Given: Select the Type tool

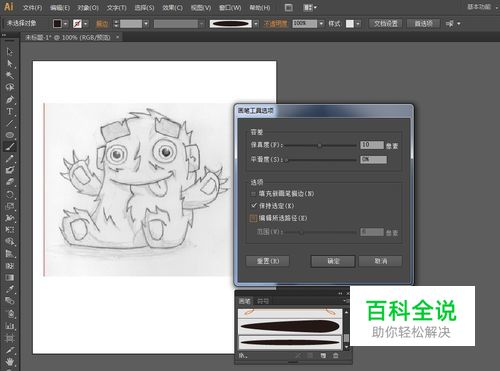Looking at the screenshot, I should click(x=10, y=111).
